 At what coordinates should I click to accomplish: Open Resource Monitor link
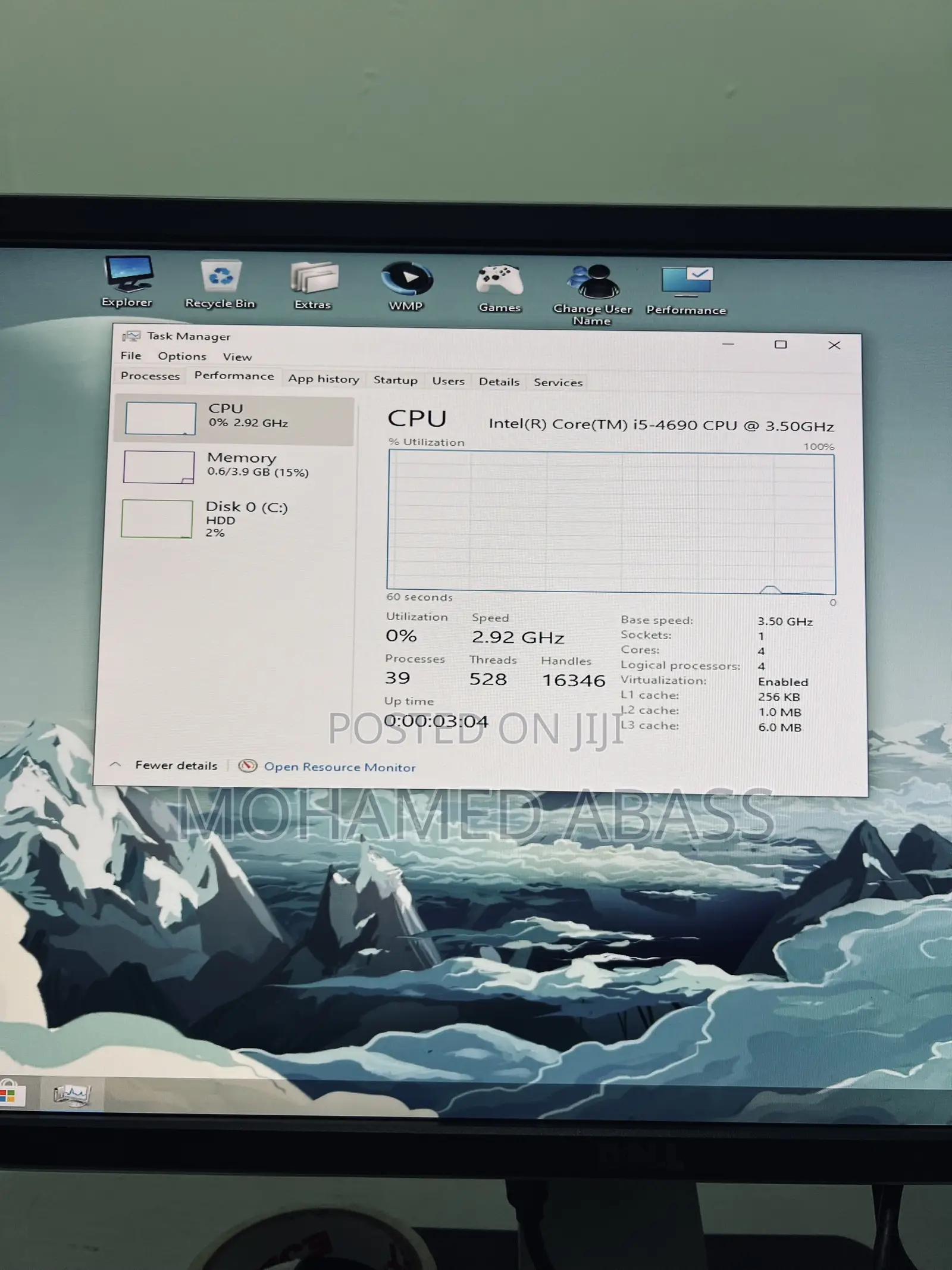point(340,767)
